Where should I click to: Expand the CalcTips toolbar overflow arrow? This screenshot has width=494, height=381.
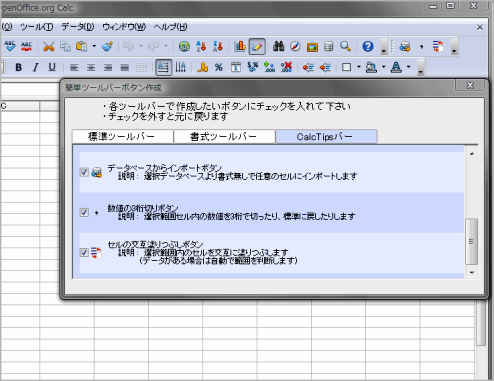pos(454,47)
